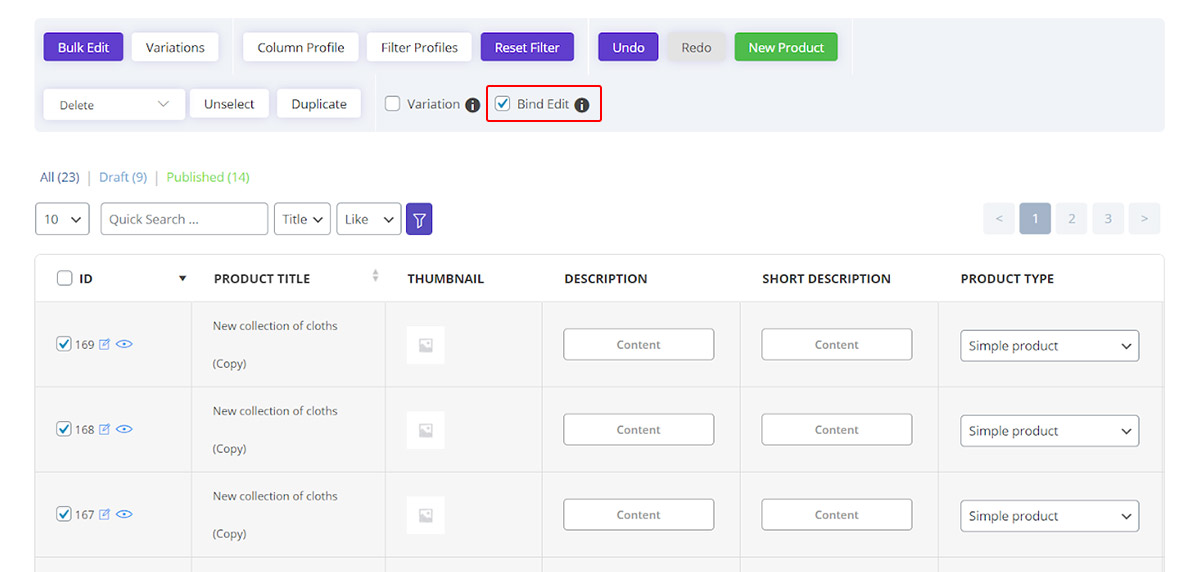Image resolution: width=1200 pixels, height=572 pixels.
Task: Uncheck the Bind Edit checkbox
Action: tap(503, 103)
